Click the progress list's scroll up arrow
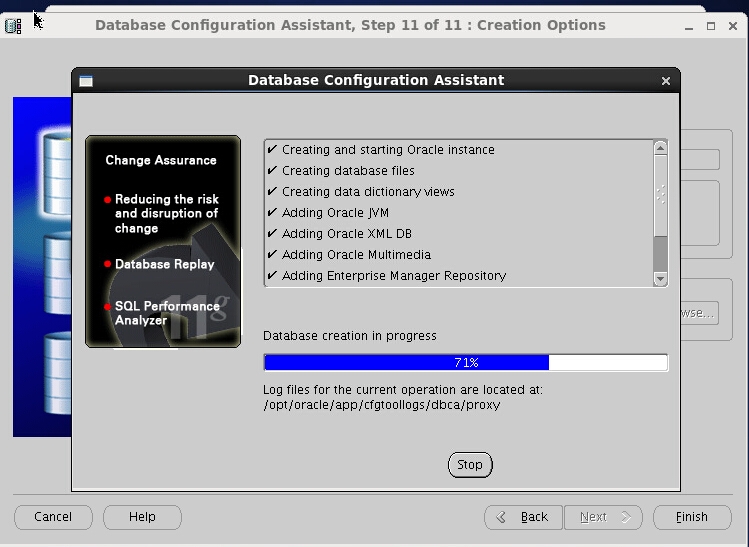The height and width of the screenshot is (547, 749). (x=661, y=148)
